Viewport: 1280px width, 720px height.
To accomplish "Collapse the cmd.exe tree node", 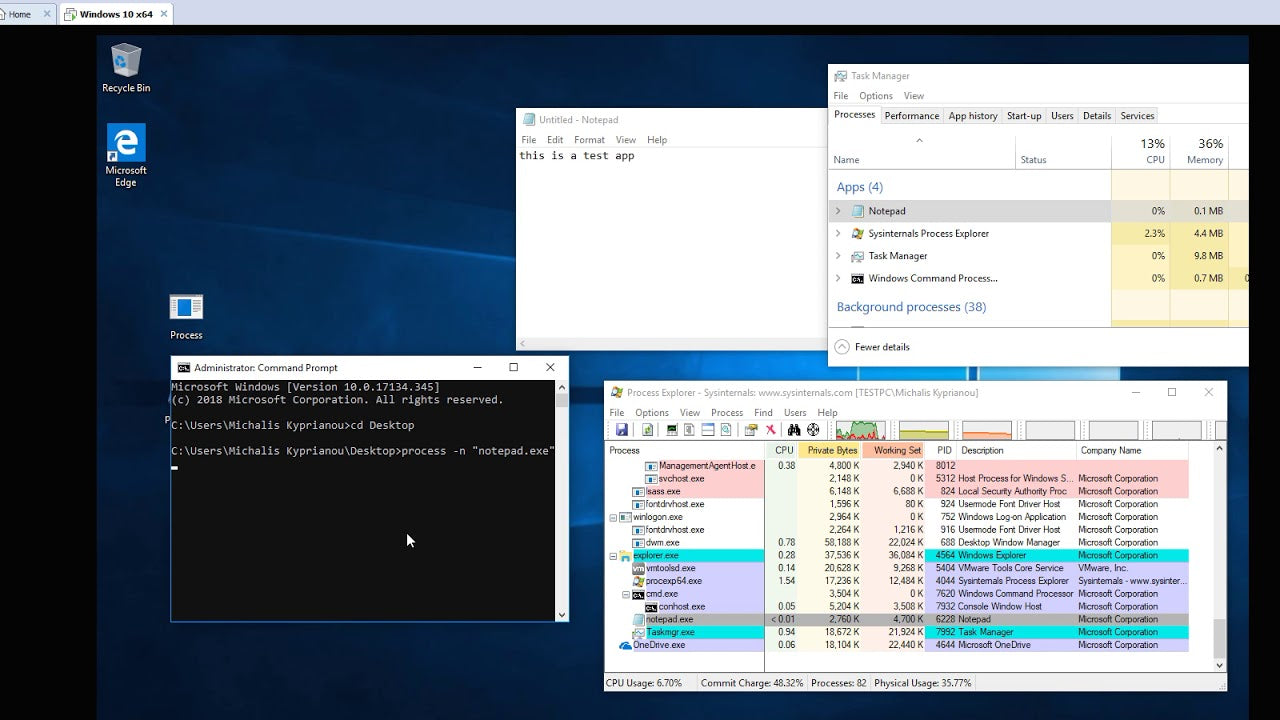I will pos(627,594).
